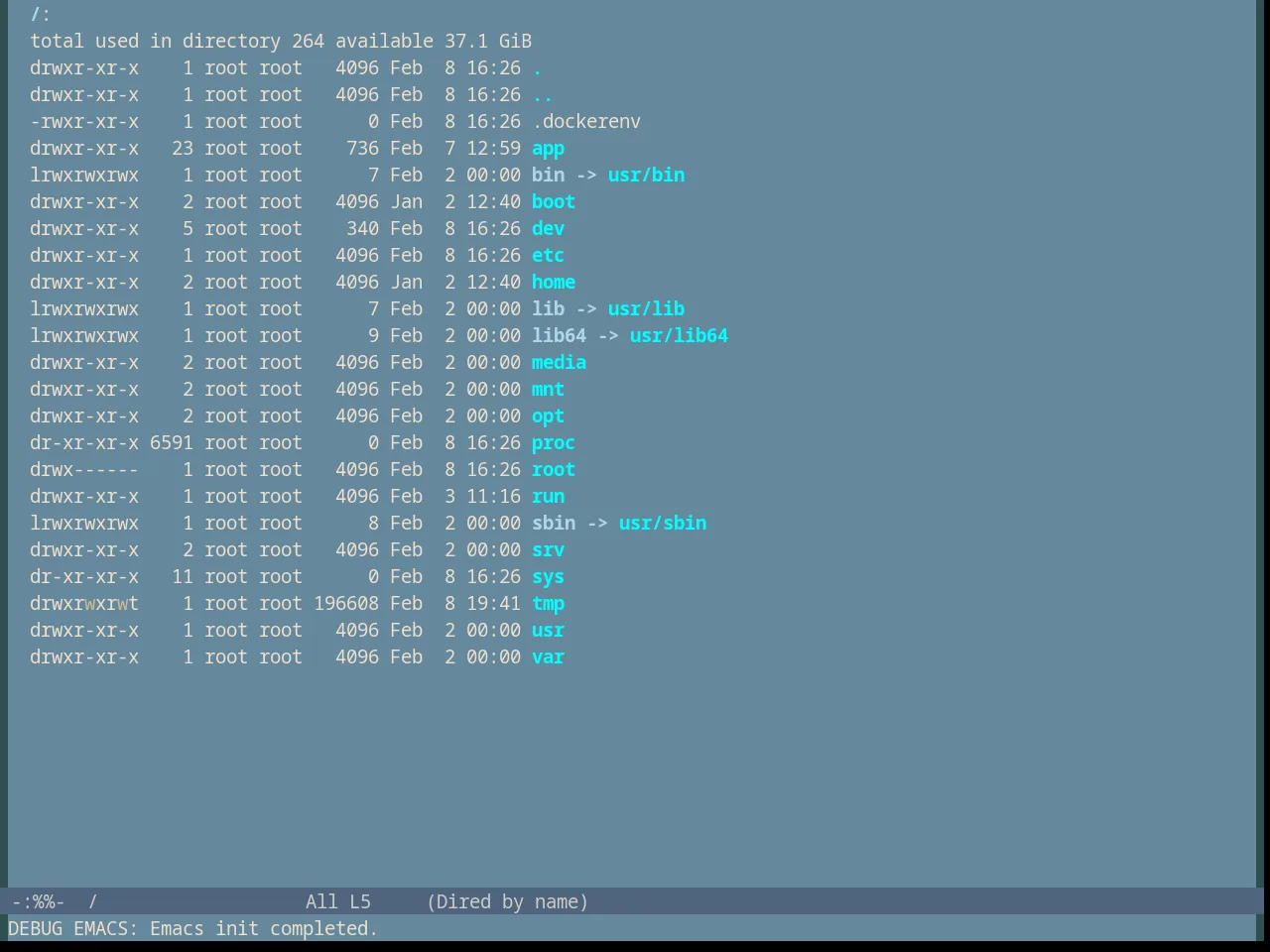Visit the dev directory
Image resolution: width=1270 pixels, height=952 pixels.
point(548,229)
